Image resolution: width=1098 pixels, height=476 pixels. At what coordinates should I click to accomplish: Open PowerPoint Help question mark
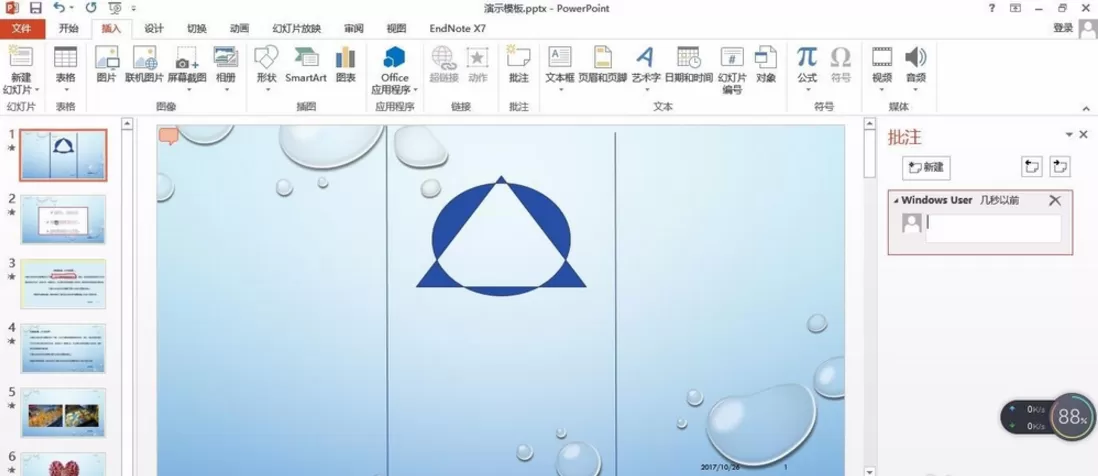[992, 8]
